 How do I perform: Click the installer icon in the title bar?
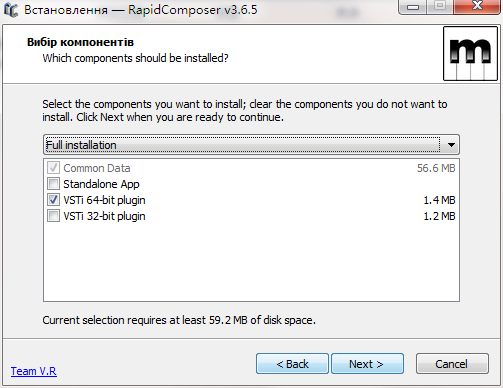11,10
